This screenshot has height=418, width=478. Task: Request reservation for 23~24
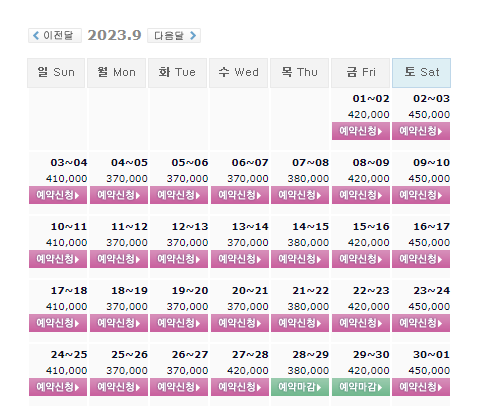421,323
